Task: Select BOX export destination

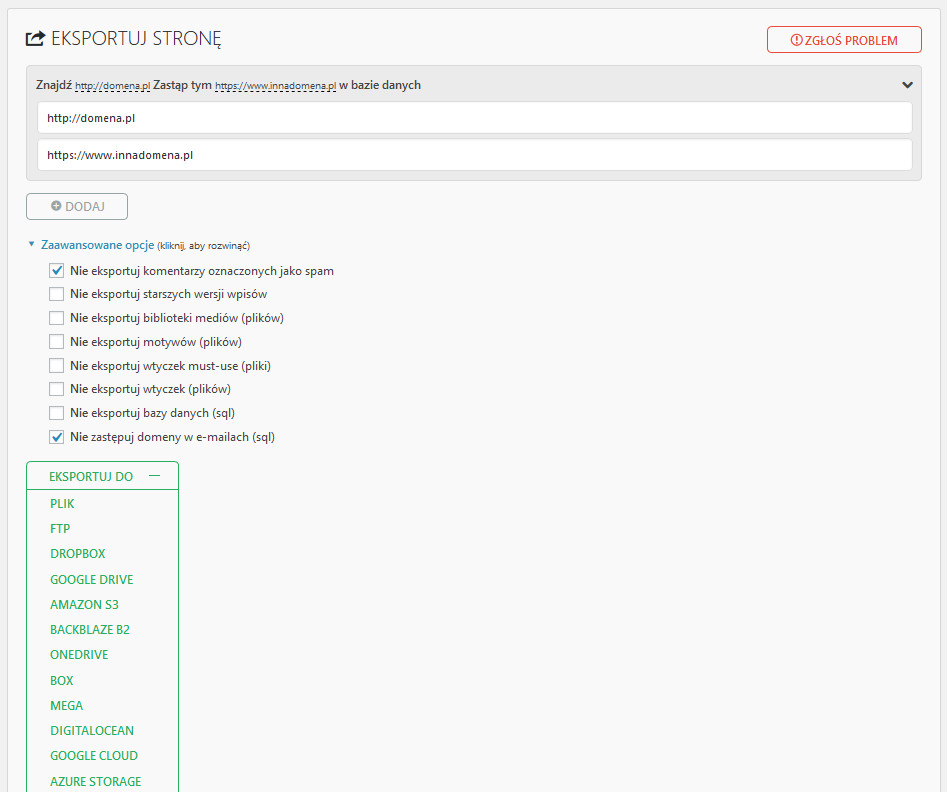Action: pos(62,680)
